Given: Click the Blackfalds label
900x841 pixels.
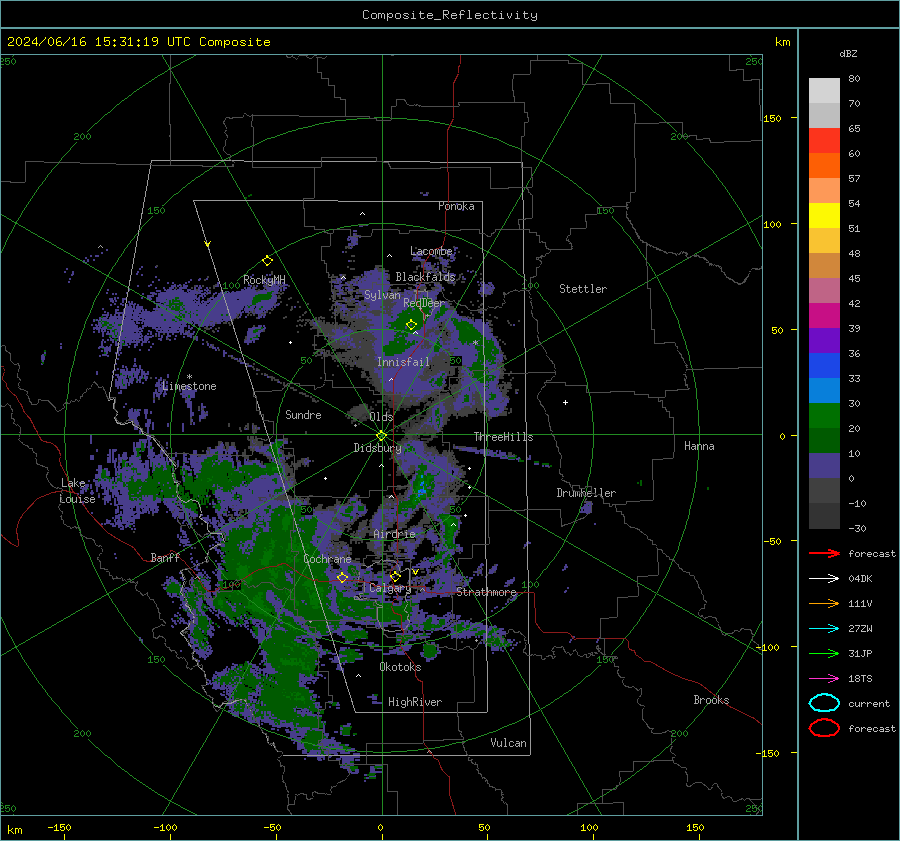Looking at the screenshot, I should 425,277.
